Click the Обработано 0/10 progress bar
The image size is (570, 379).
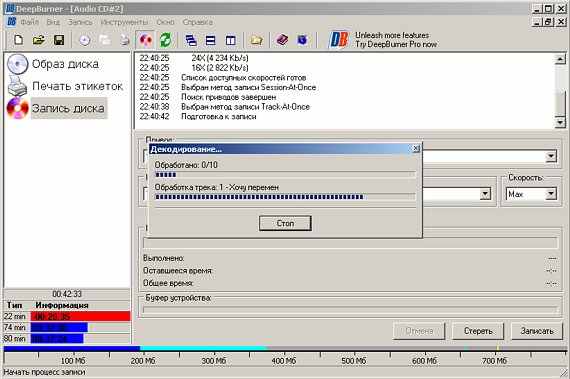pyautogui.click(x=285, y=175)
